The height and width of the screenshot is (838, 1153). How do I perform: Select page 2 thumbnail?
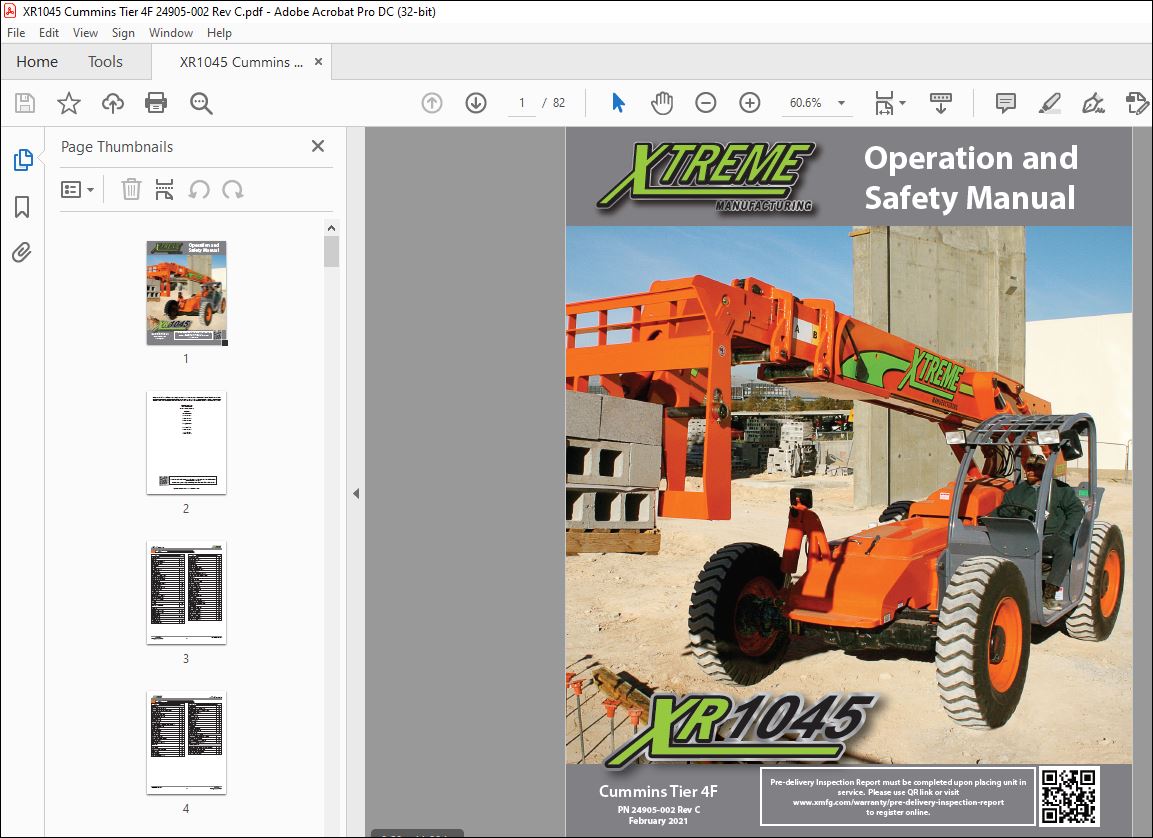[x=186, y=443]
